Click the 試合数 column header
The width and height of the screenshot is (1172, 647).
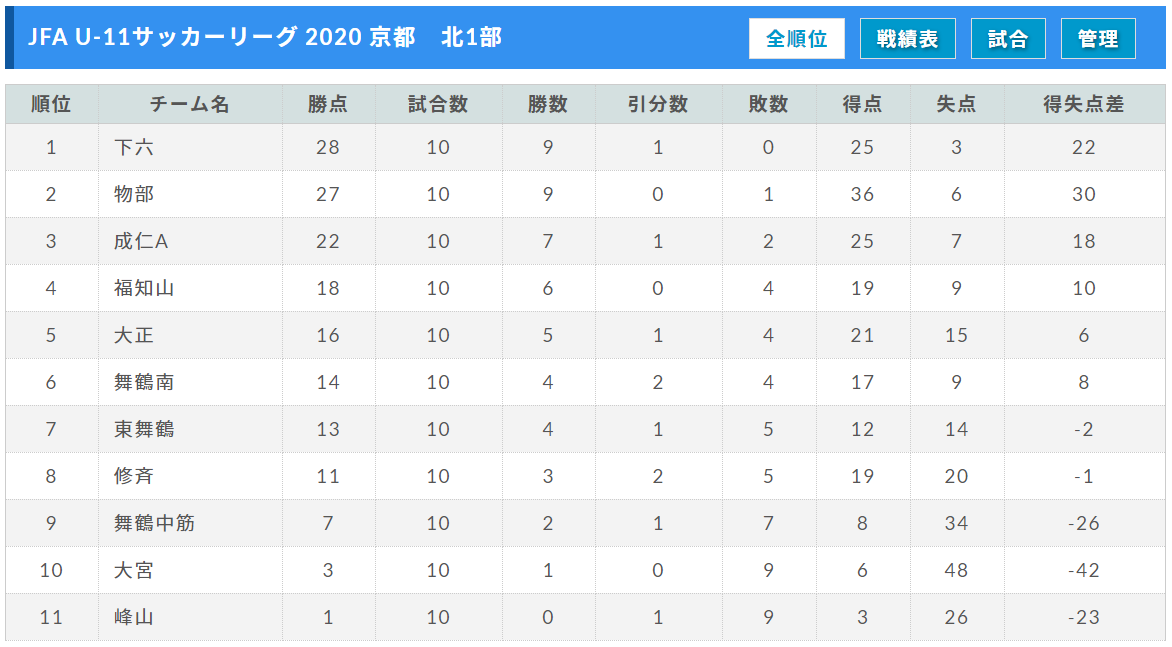pos(438,104)
